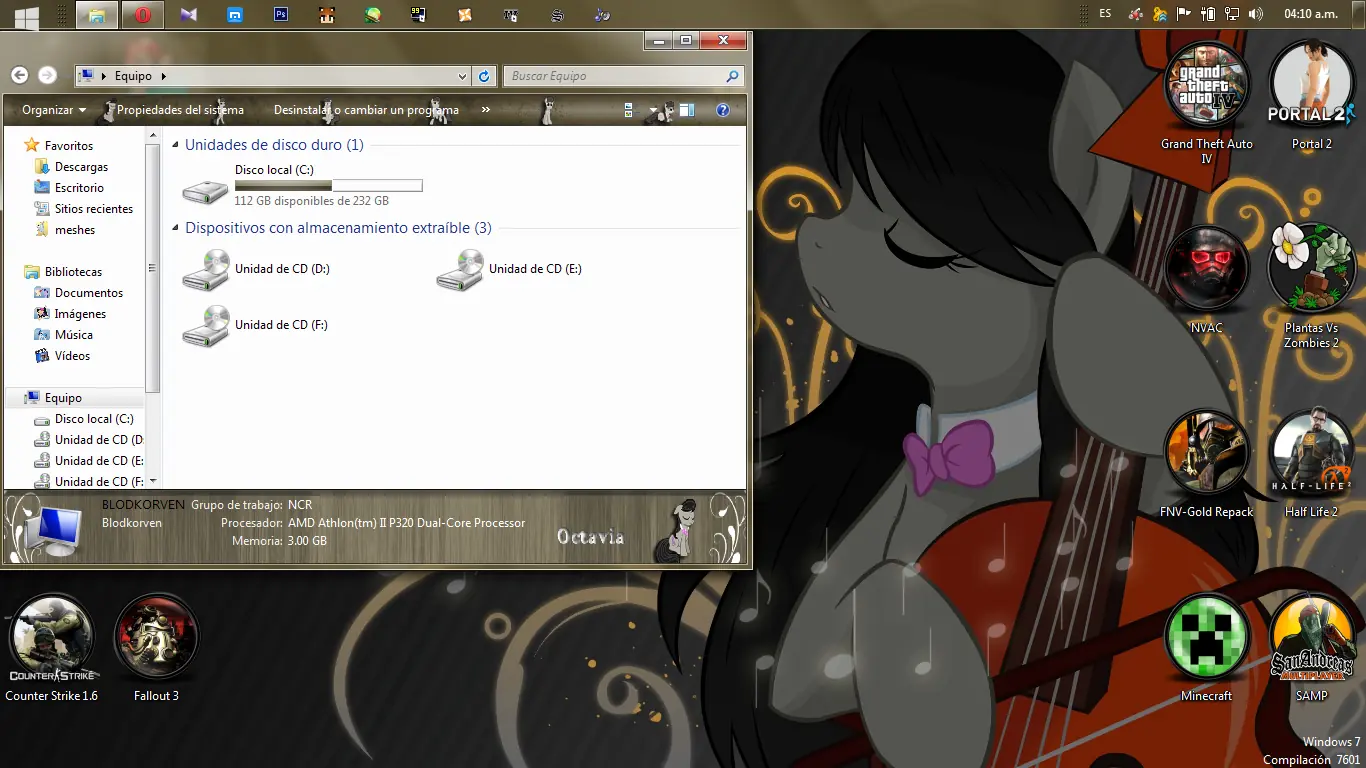Collapse Dispositivos con almacenamiento extraíble group
1366x768 pixels.
[x=175, y=229]
